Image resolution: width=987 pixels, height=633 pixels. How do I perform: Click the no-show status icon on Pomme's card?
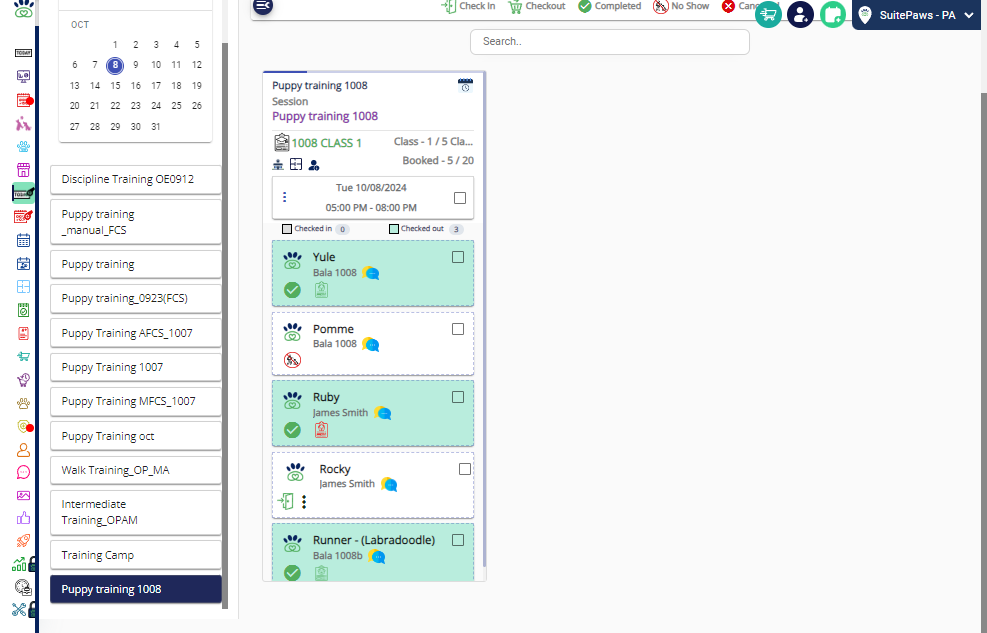pyautogui.click(x=292, y=360)
